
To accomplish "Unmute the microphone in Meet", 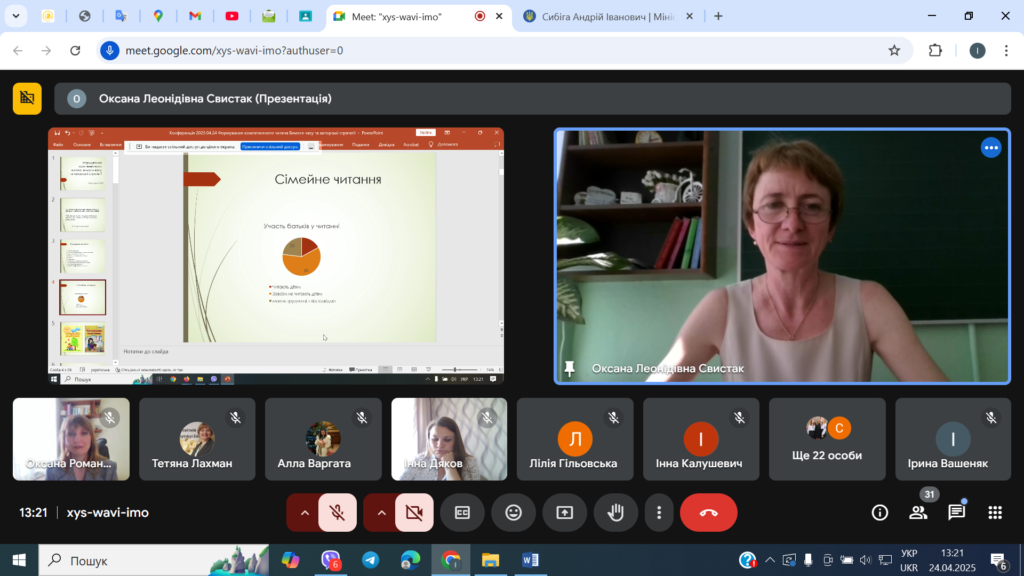I will 337,513.
